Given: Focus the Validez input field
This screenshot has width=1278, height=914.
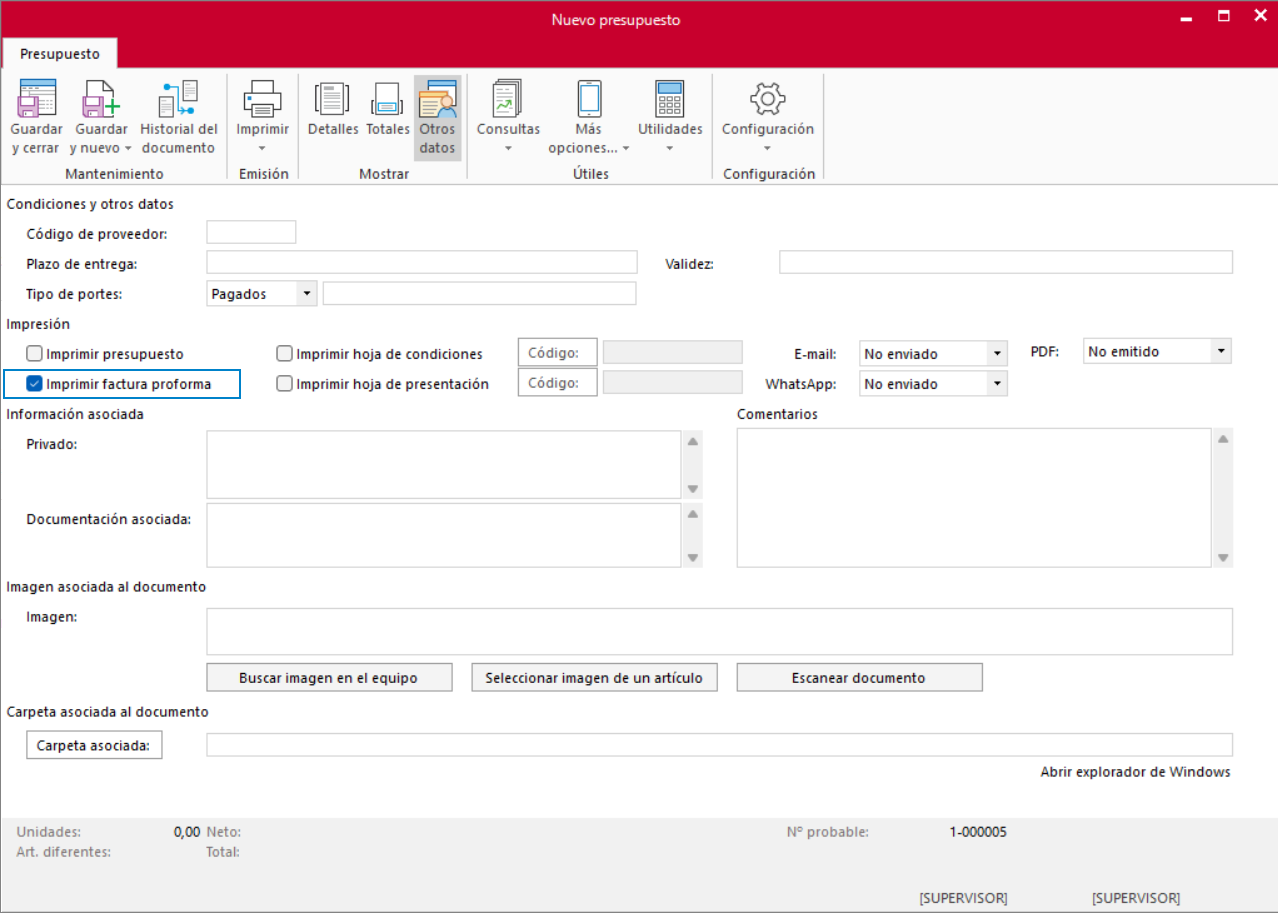Looking at the screenshot, I should coord(1006,262).
